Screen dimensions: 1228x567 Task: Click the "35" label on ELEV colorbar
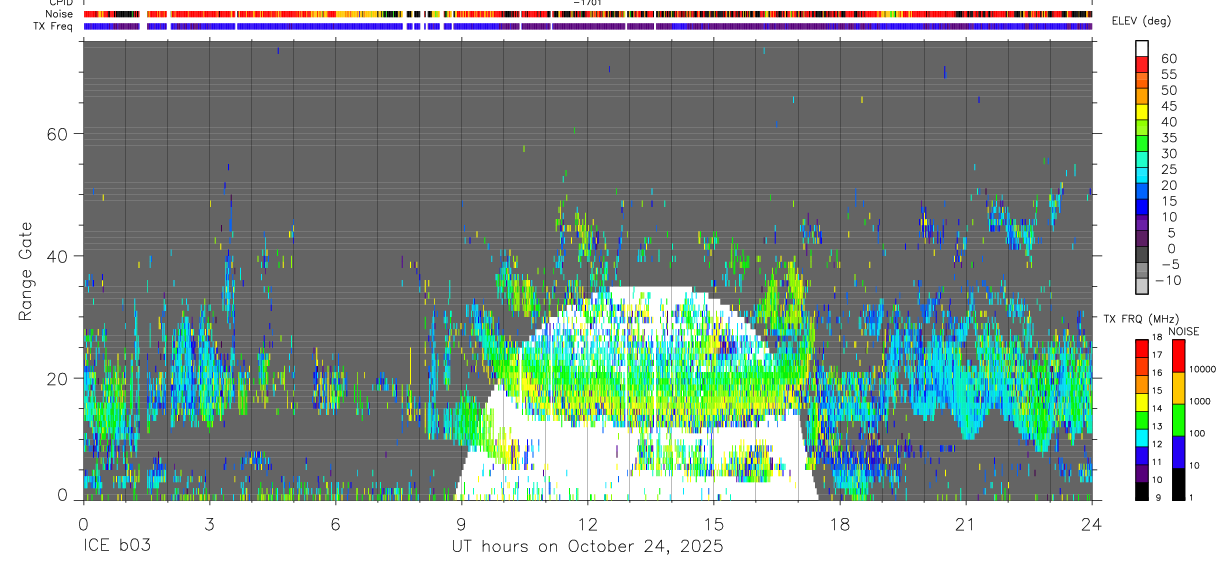click(x=1168, y=138)
